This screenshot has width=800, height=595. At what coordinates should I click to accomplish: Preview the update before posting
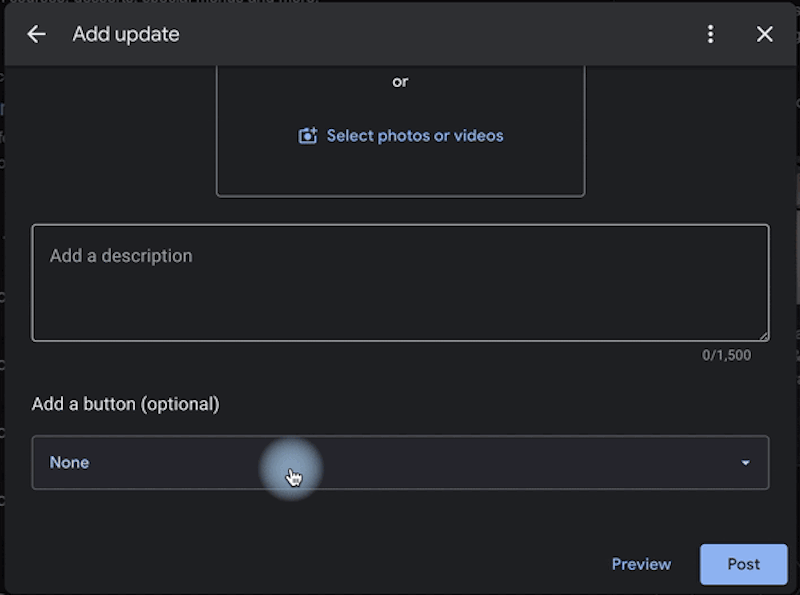point(641,564)
